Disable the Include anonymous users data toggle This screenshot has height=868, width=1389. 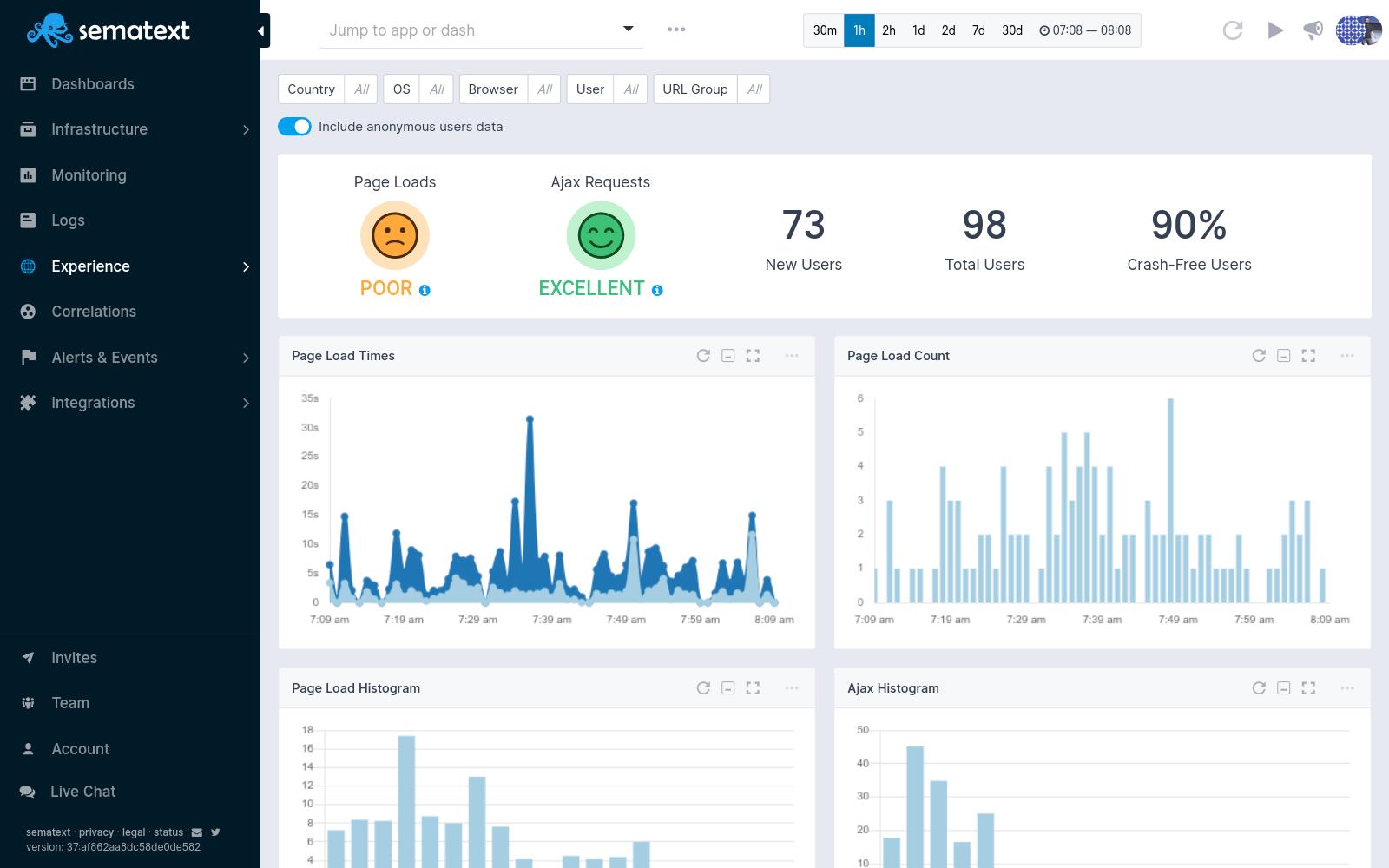pos(294,127)
